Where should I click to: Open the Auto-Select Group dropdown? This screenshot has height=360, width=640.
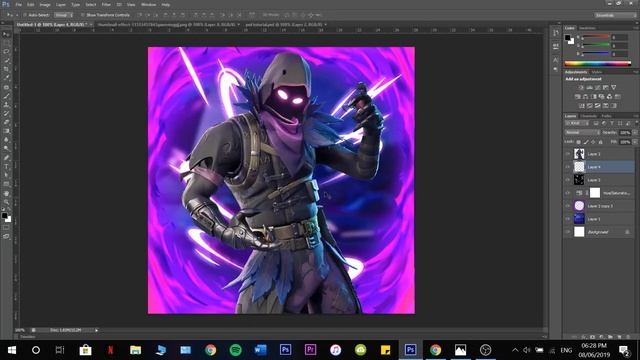pyautogui.click(x=63, y=15)
